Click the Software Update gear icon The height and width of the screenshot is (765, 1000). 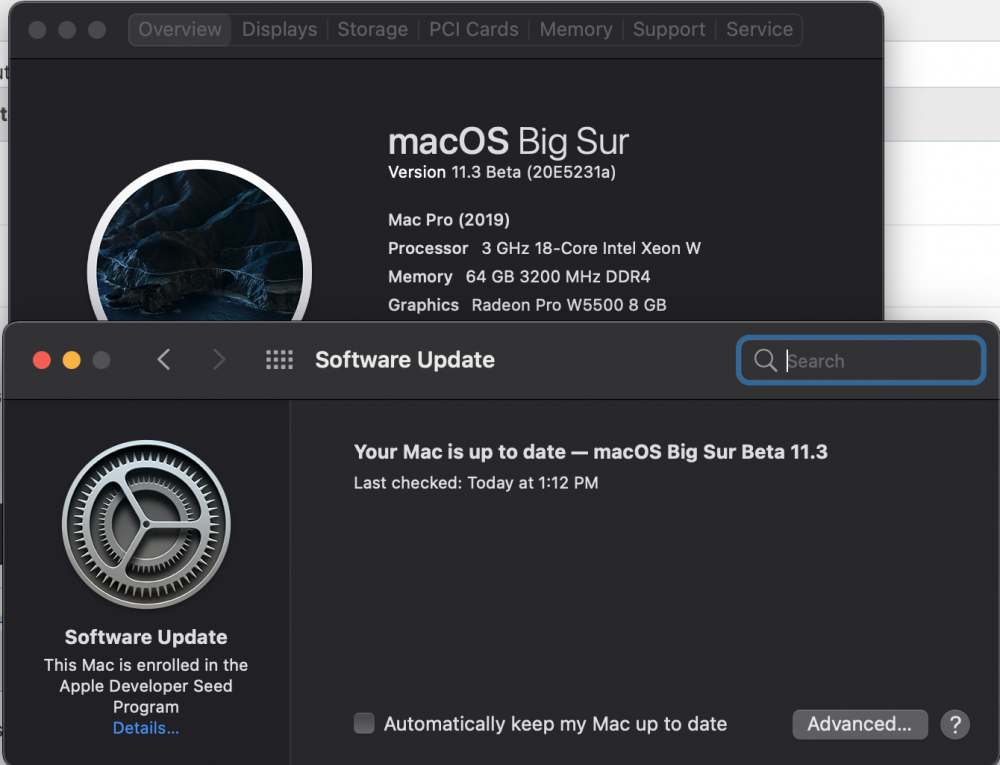146,524
